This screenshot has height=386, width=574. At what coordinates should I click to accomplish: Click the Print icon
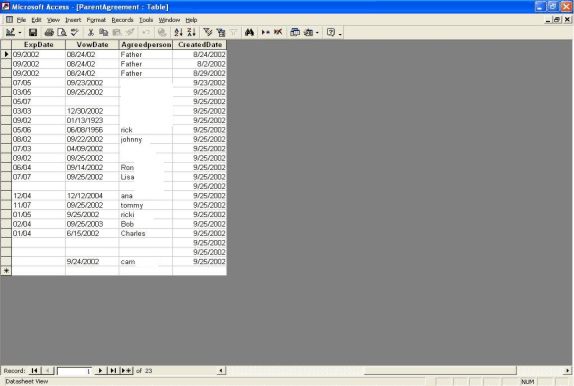click(x=49, y=33)
